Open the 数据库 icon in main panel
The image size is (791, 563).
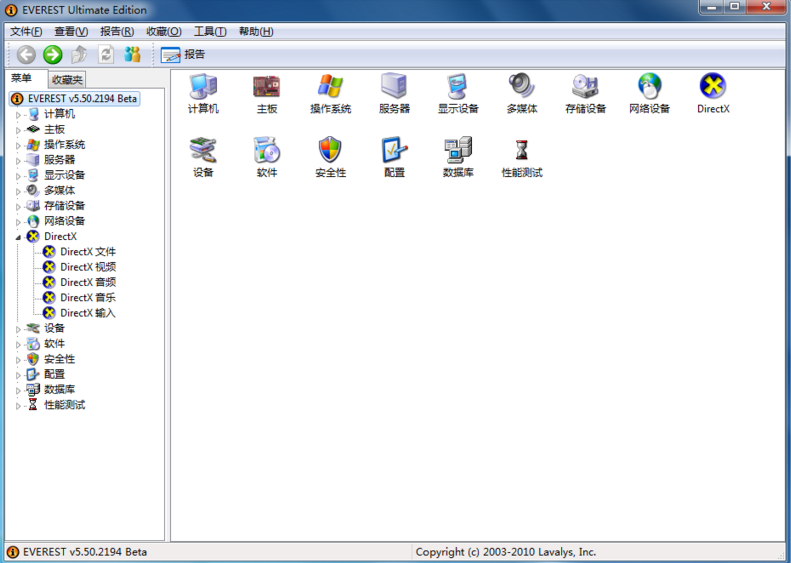coord(458,157)
